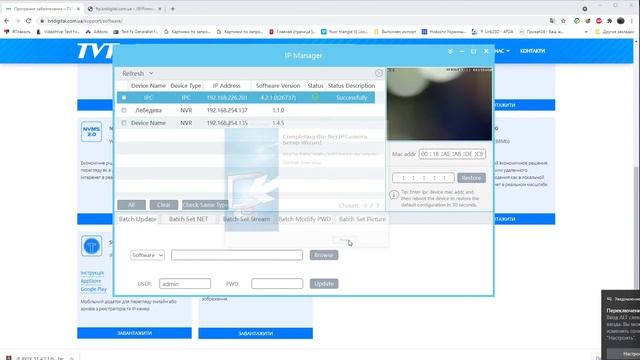
Task: Open the Выполнен импорт bookmark folder
Action: [395, 31]
